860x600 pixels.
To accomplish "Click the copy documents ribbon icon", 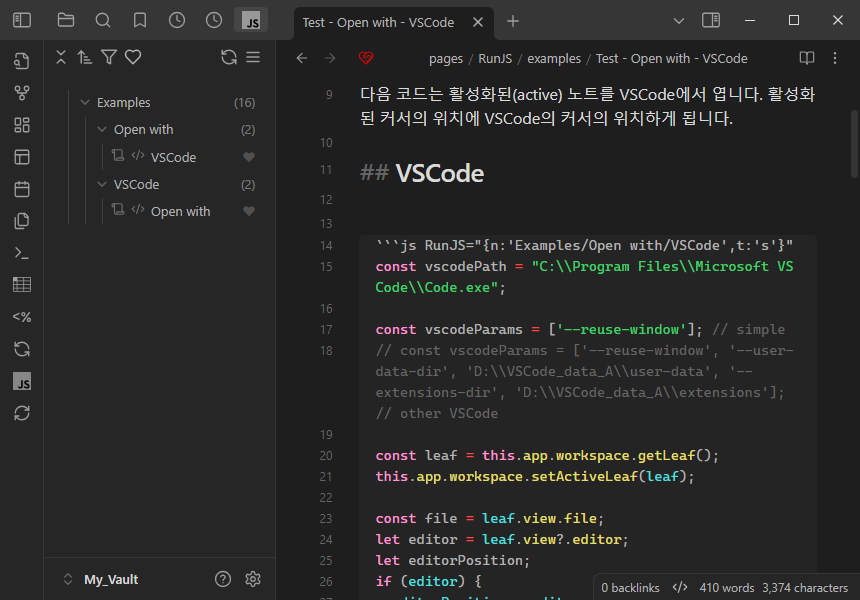I will [x=22, y=221].
